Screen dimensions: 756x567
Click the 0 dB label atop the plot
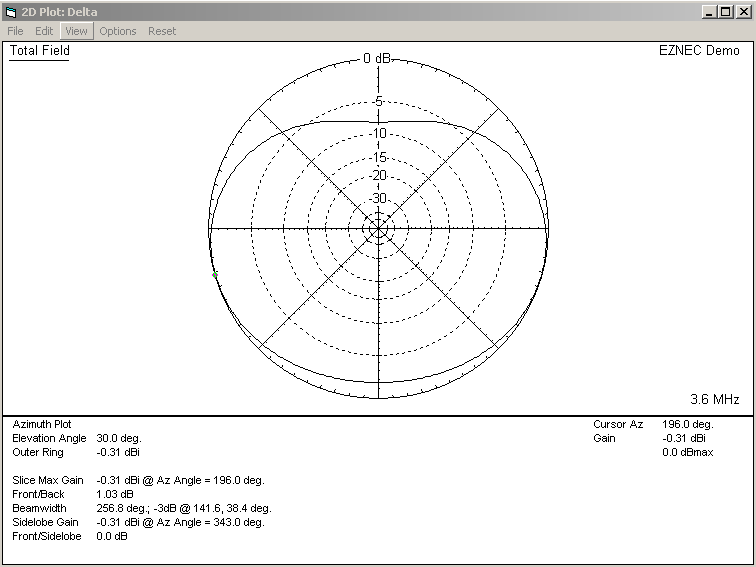click(x=378, y=58)
